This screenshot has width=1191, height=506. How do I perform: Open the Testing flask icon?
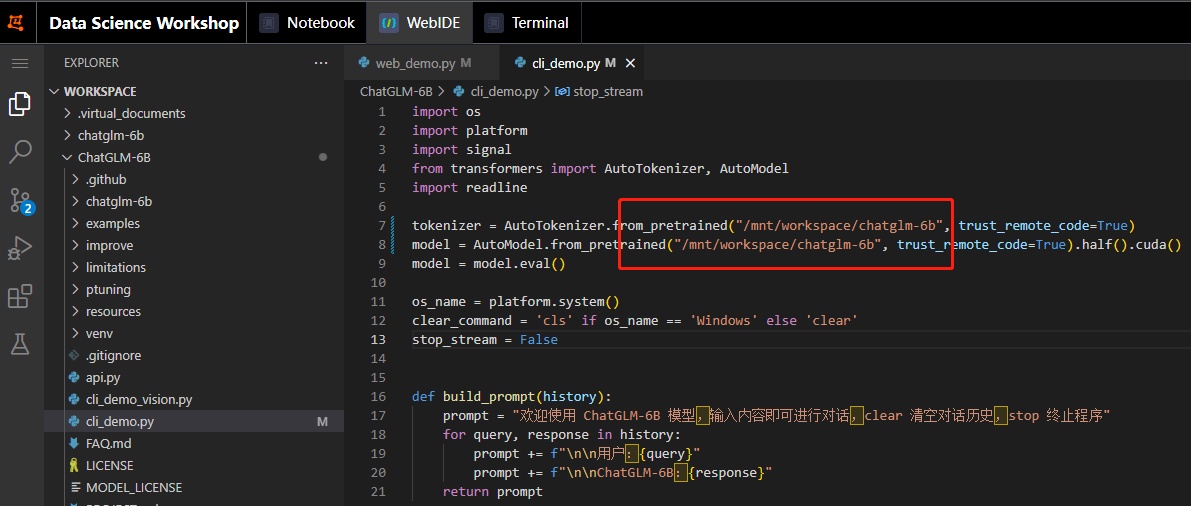pyautogui.click(x=20, y=345)
